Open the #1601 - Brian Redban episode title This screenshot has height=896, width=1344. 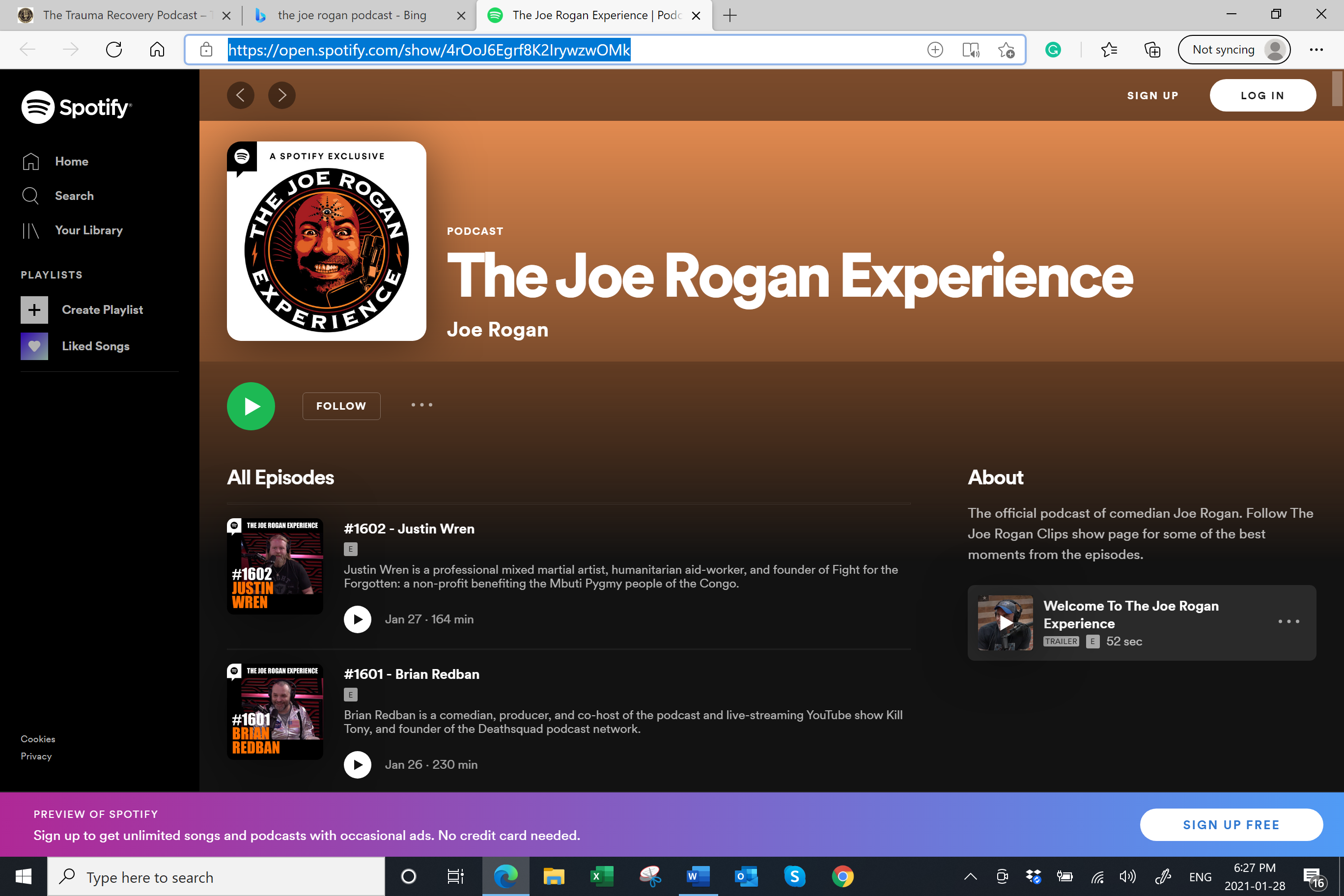(412, 674)
